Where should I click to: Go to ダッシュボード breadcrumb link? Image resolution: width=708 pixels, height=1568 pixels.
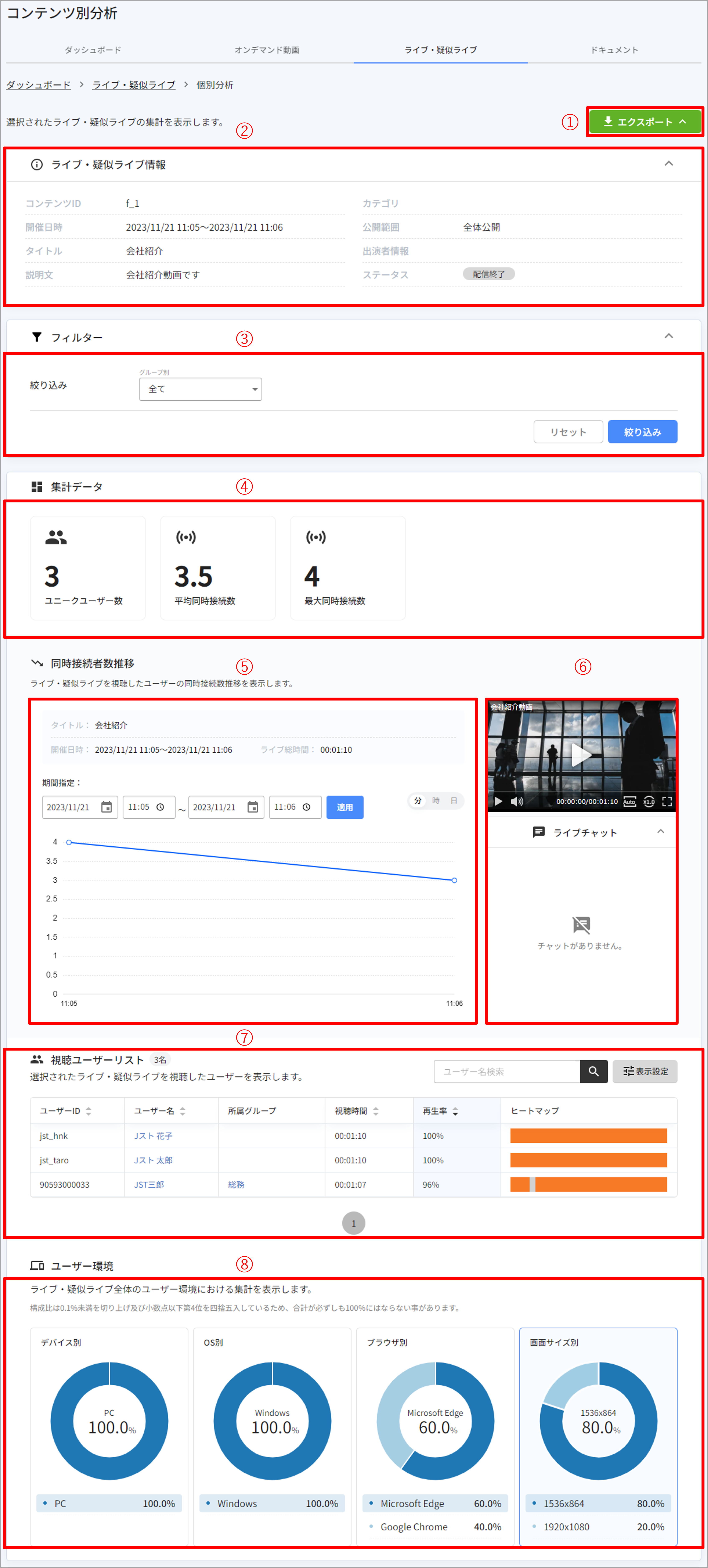click(x=38, y=85)
